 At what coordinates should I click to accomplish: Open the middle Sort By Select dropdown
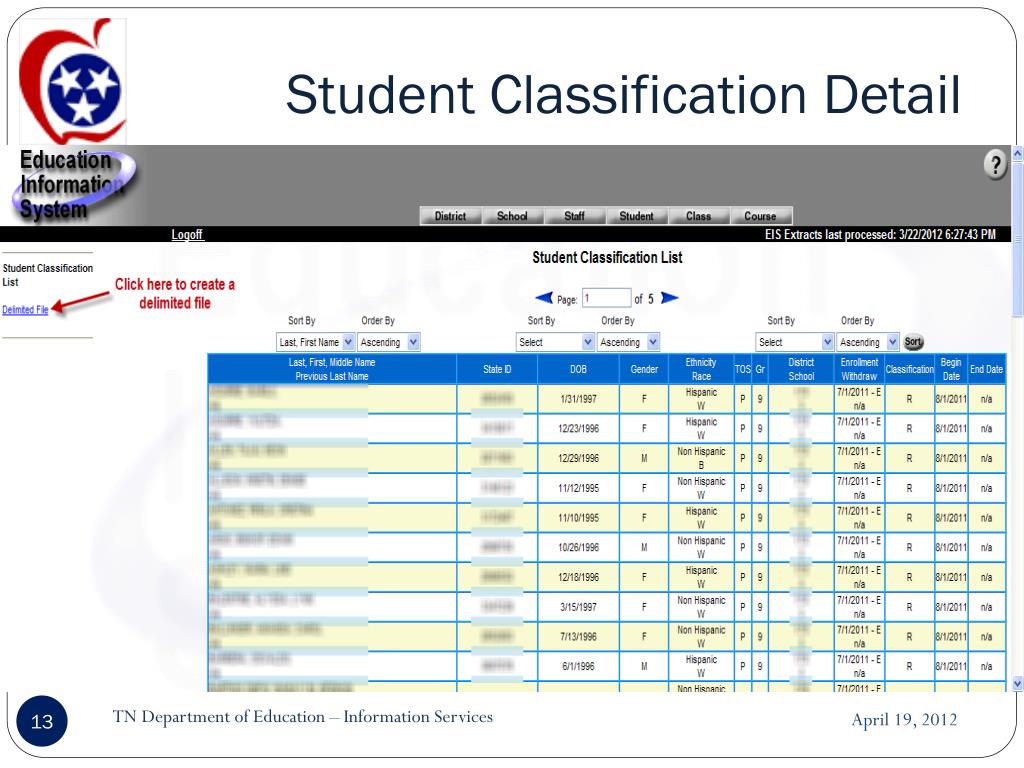point(555,342)
